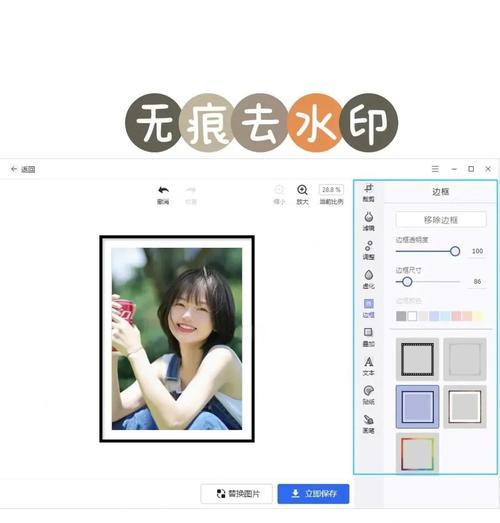This screenshot has height=523, width=500.
Task: Pick the light blue border color swatch
Action: [445, 316]
